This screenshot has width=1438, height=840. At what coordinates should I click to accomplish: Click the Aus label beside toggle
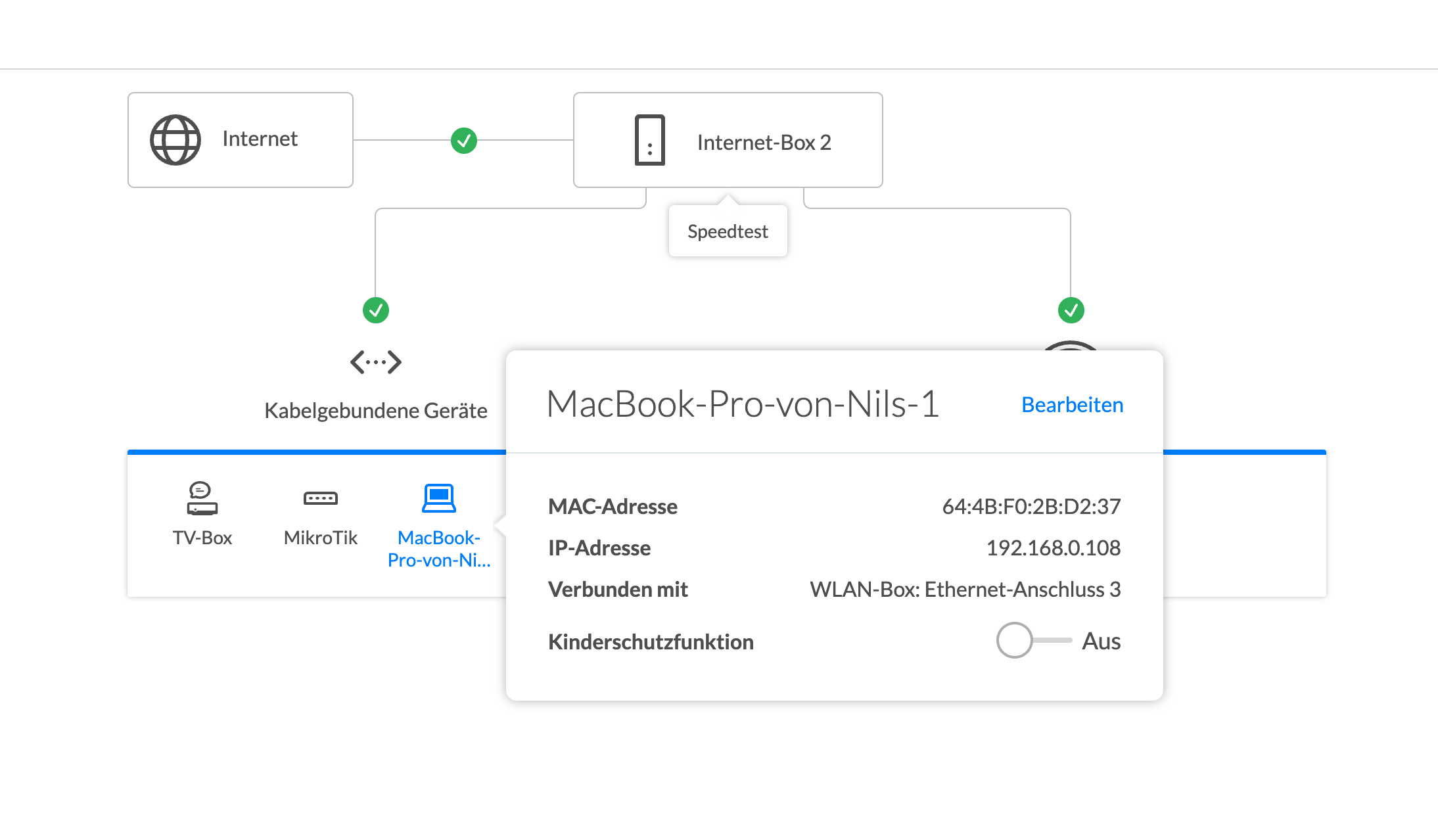pyautogui.click(x=1101, y=641)
